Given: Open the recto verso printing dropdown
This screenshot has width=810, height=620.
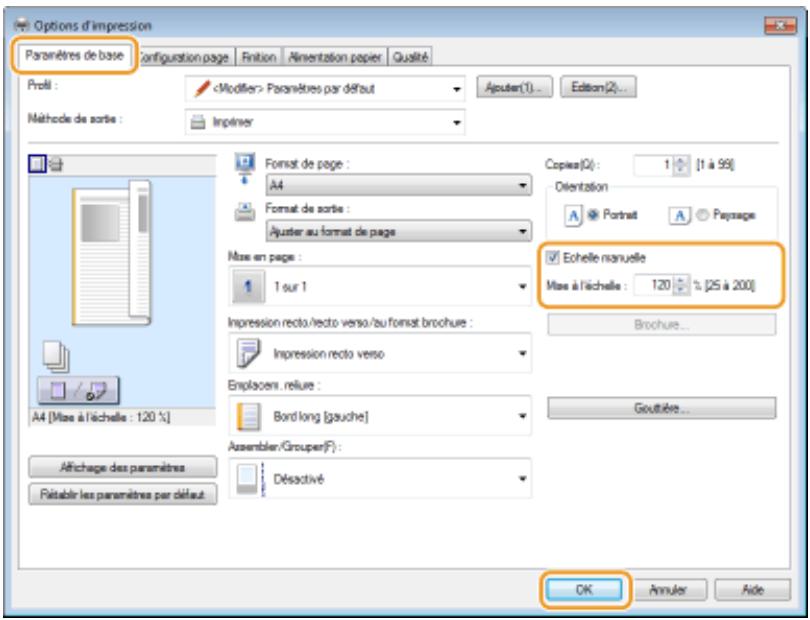Looking at the screenshot, I should tap(380, 353).
